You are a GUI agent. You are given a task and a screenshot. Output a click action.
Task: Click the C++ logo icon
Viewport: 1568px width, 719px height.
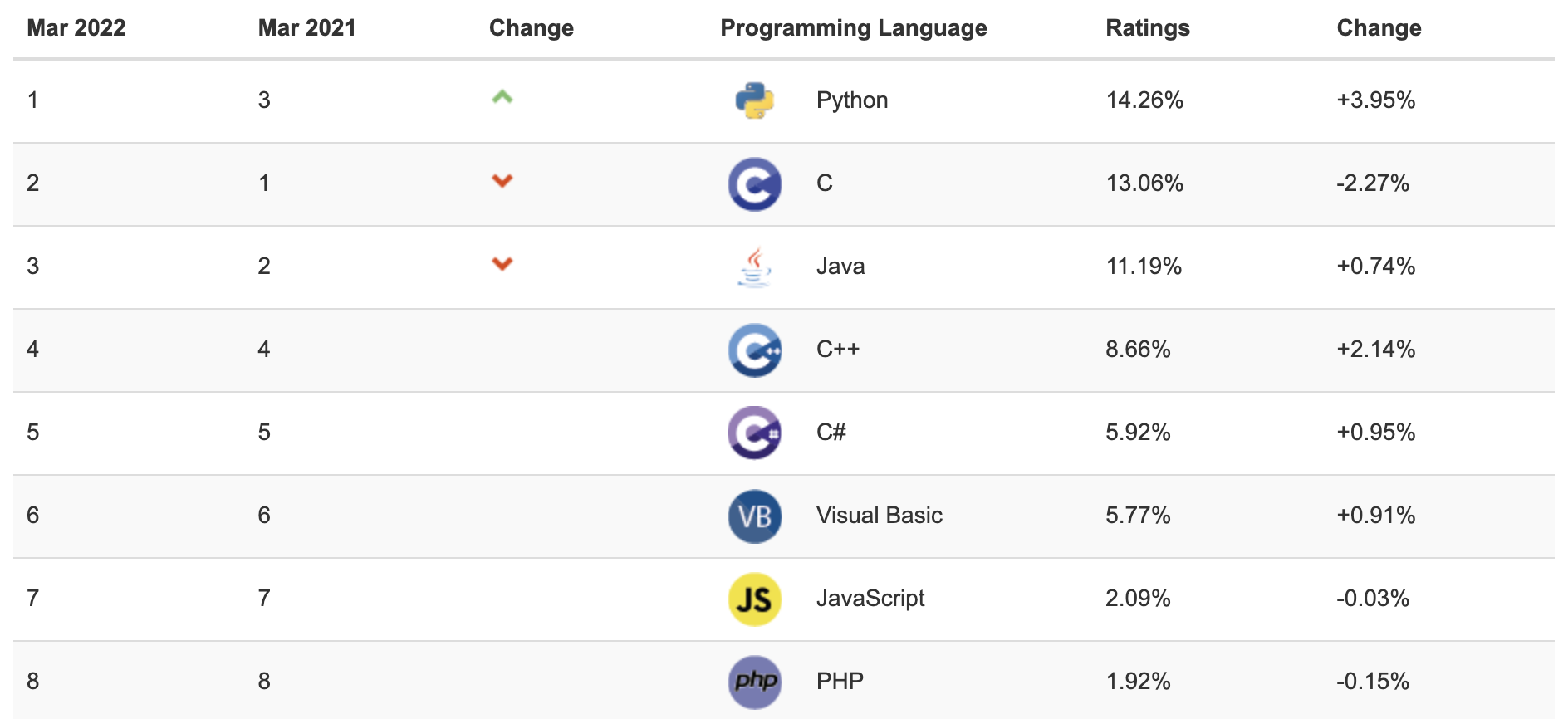pos(754,350)
